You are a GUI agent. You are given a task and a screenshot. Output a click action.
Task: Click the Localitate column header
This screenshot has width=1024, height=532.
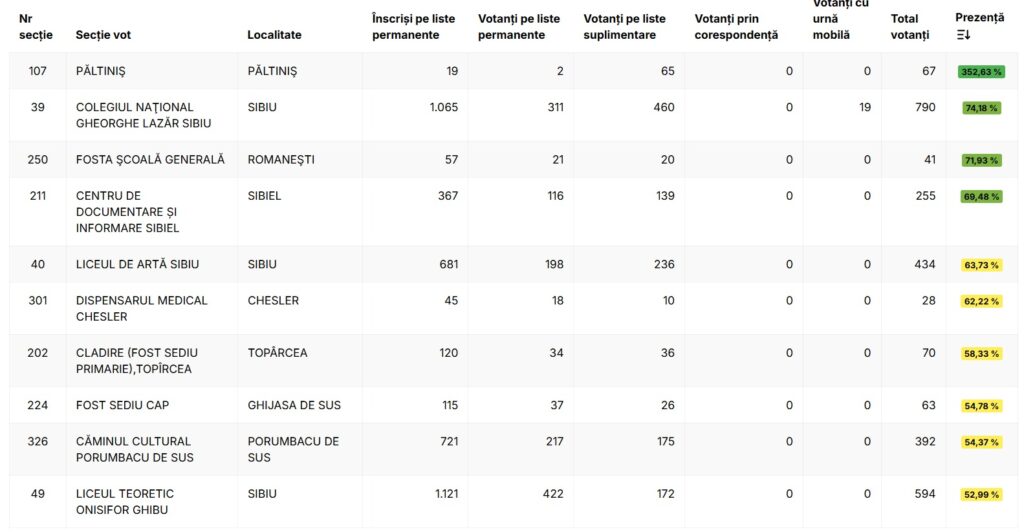point(274,35)
